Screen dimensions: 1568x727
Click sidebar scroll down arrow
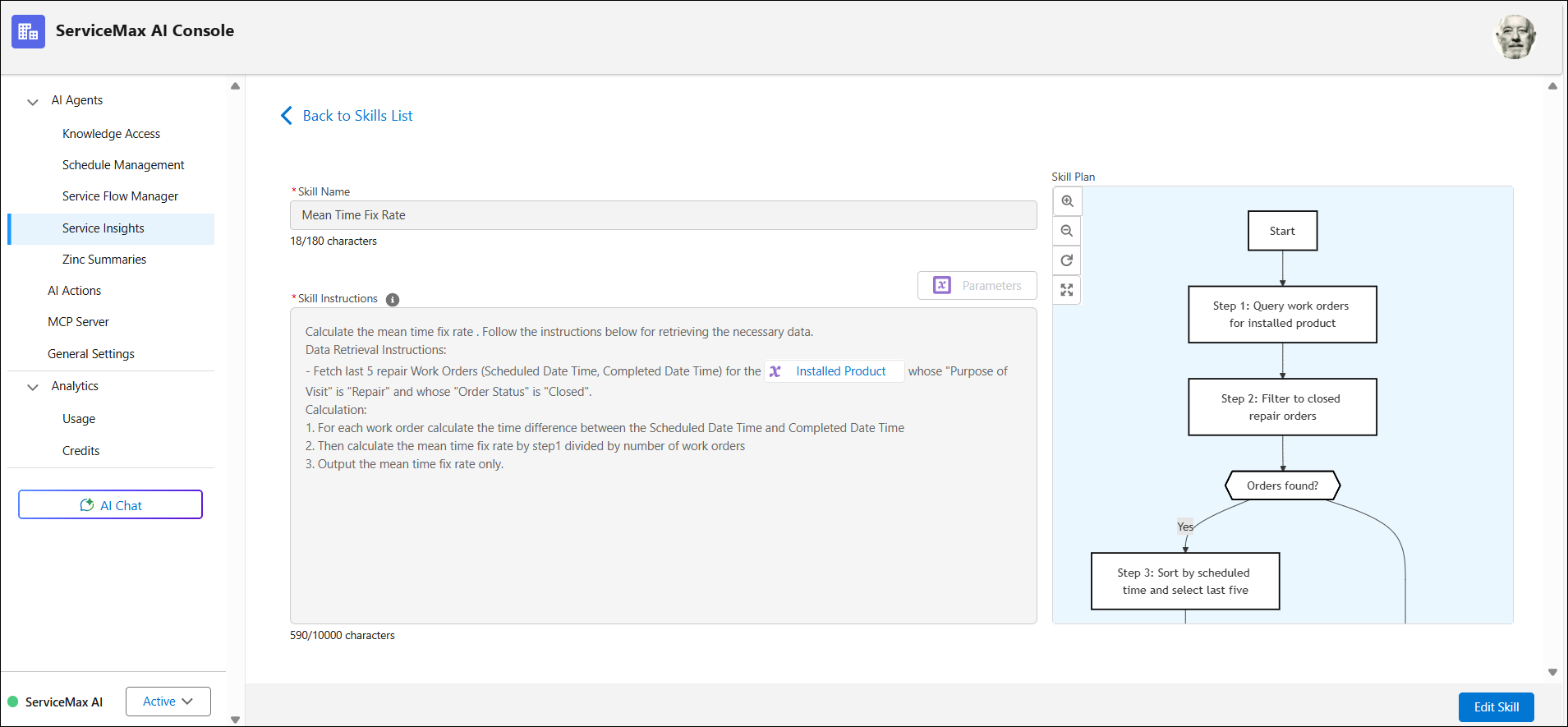[236, 720]
